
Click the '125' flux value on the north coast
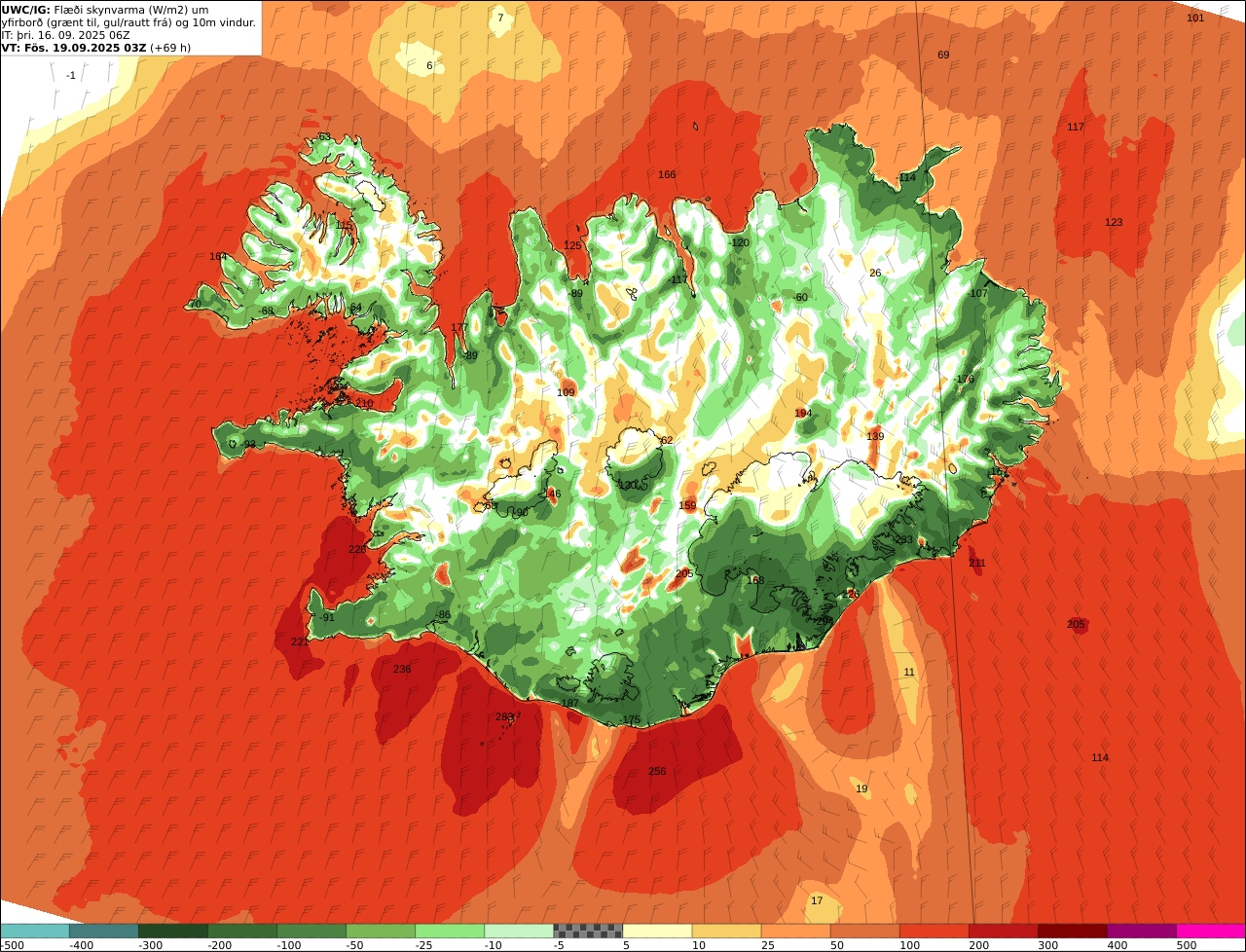click(572, 246)
